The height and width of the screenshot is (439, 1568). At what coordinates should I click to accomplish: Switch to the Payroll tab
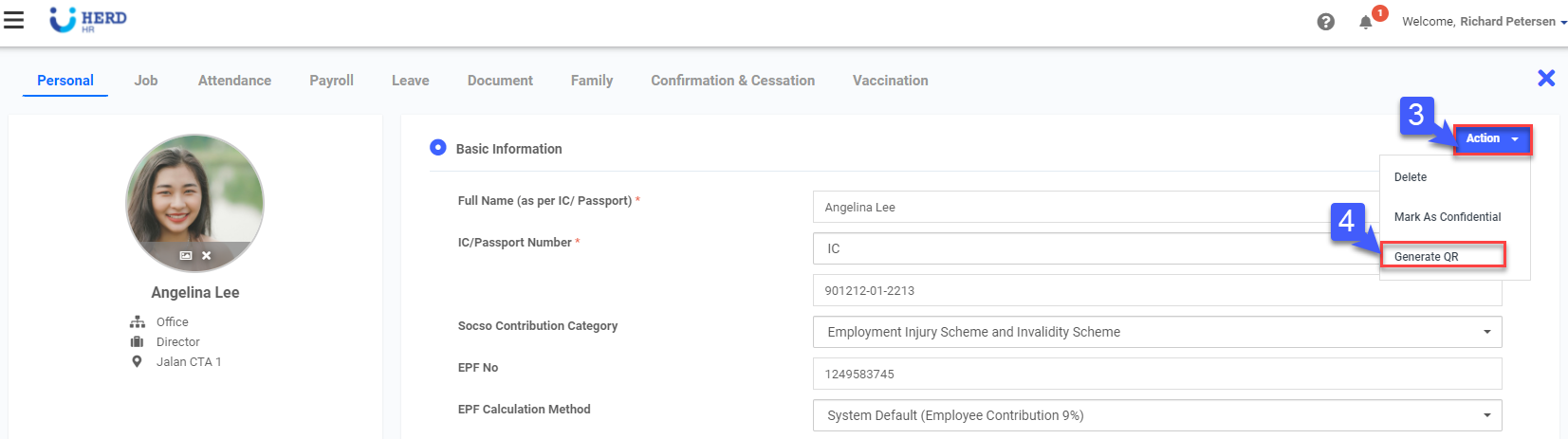tap(331, 81)
